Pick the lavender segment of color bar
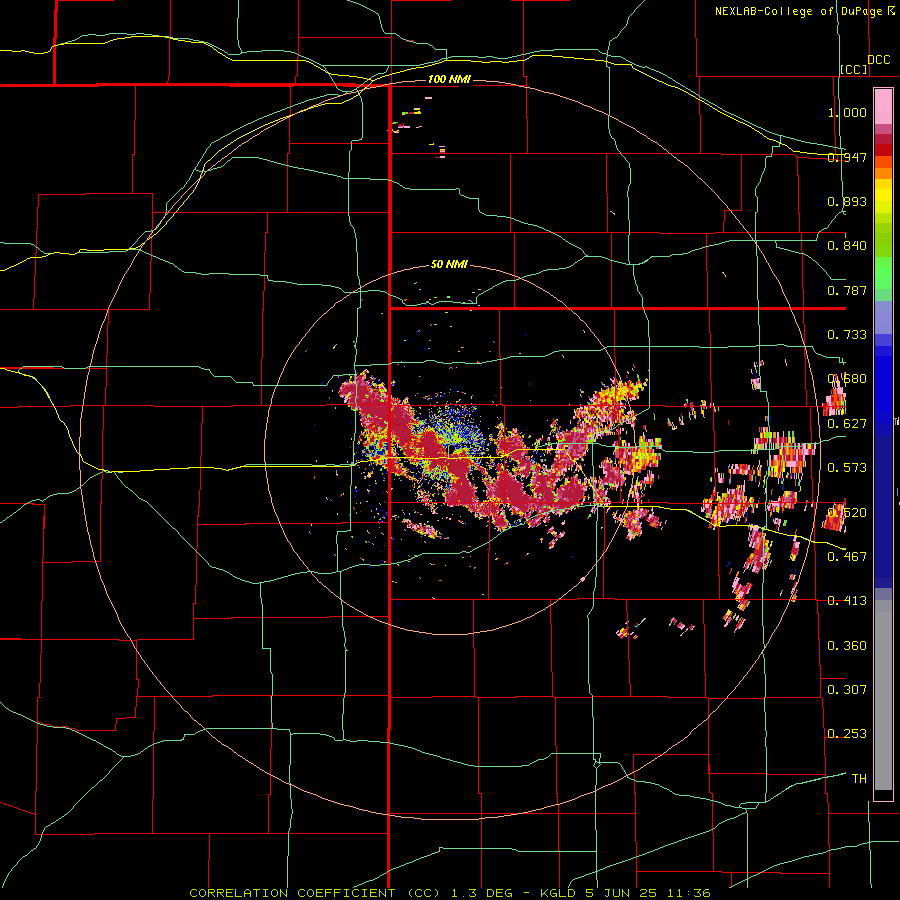Viewport: 900px width, 900px height. pyautogui.click(x=883, y=318)
